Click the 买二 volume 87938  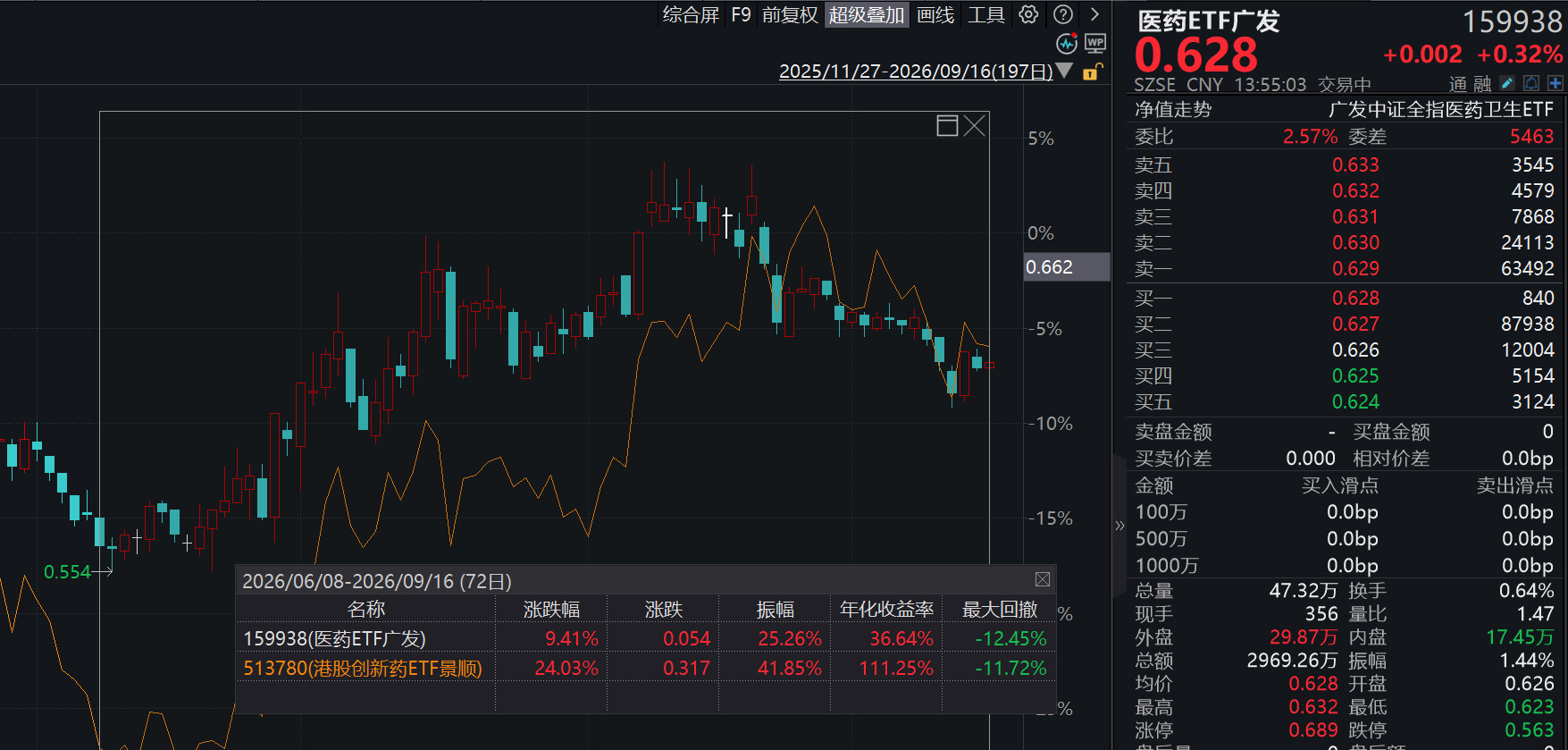tap(1528, 324)
